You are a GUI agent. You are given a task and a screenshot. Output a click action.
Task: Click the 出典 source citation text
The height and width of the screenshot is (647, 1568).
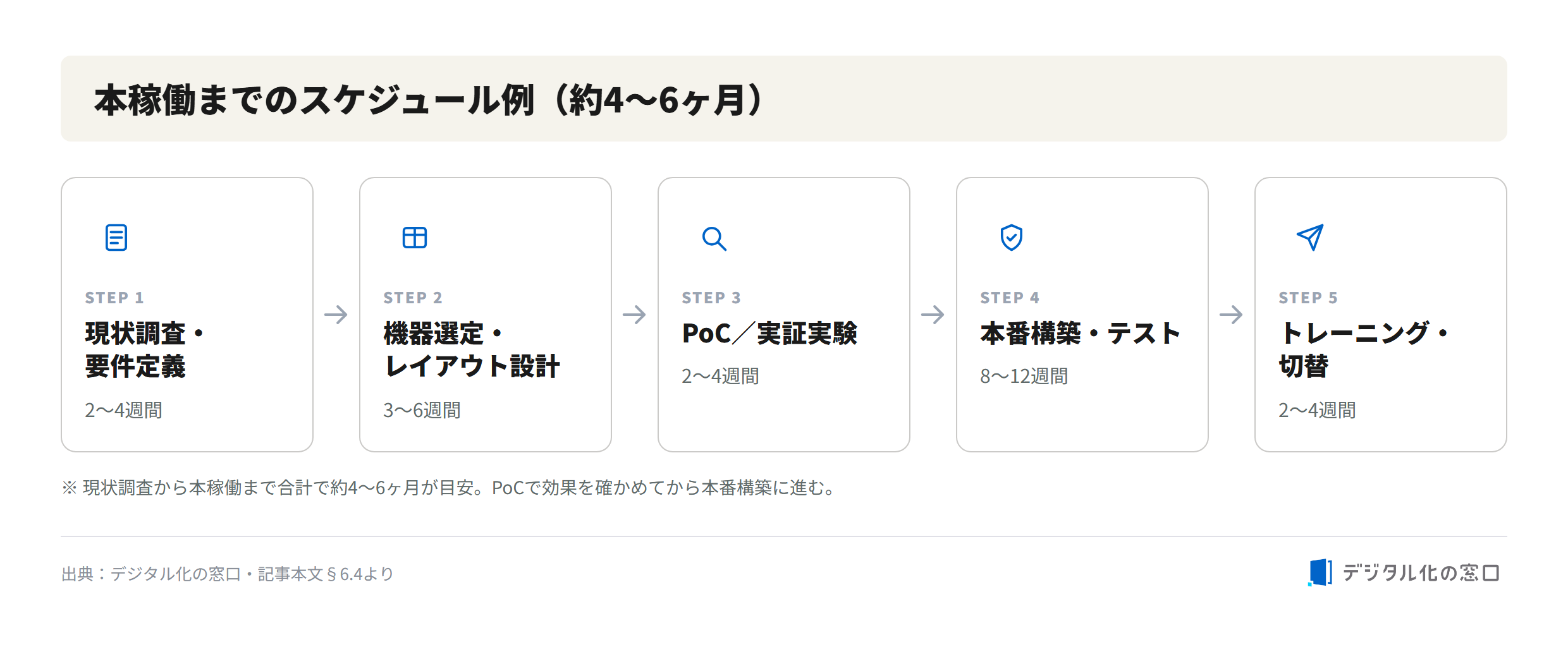(228, 574)
